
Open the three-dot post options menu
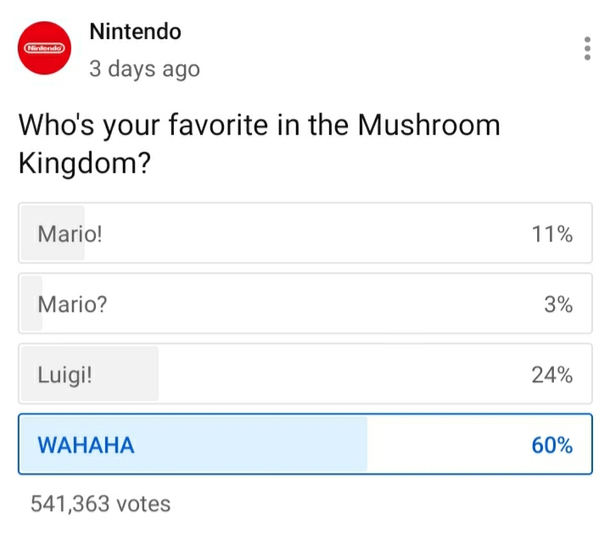coord(587,49)
